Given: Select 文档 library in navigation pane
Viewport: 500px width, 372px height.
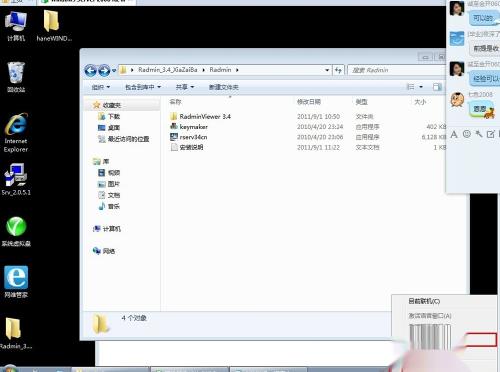Looking at the screenshot, I should point(109,195).
